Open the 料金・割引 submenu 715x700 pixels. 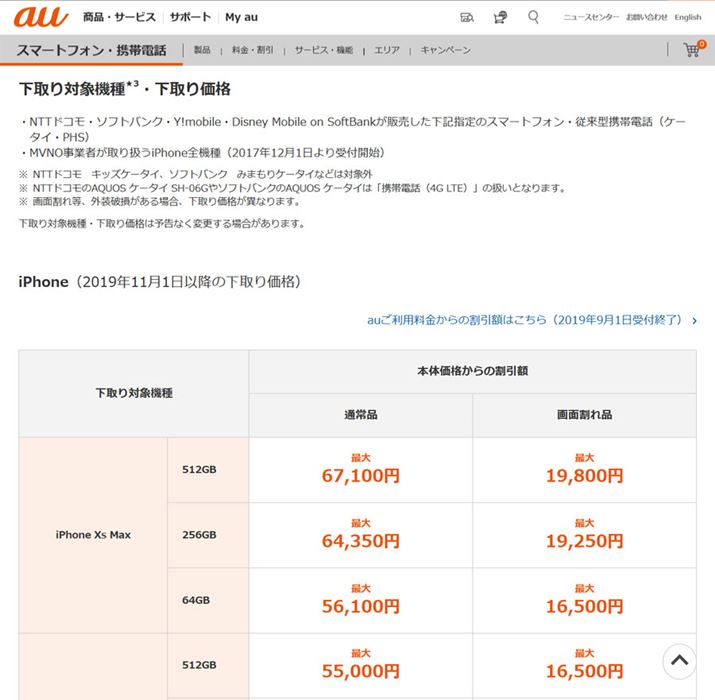[253, 50]
